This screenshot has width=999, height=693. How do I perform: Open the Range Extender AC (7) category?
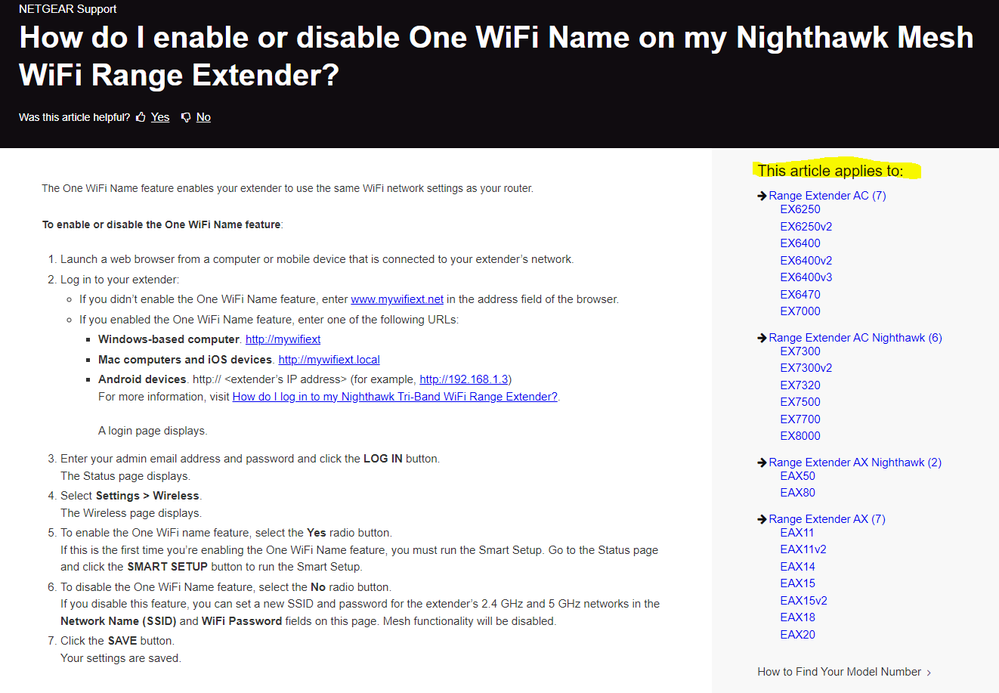827,196
